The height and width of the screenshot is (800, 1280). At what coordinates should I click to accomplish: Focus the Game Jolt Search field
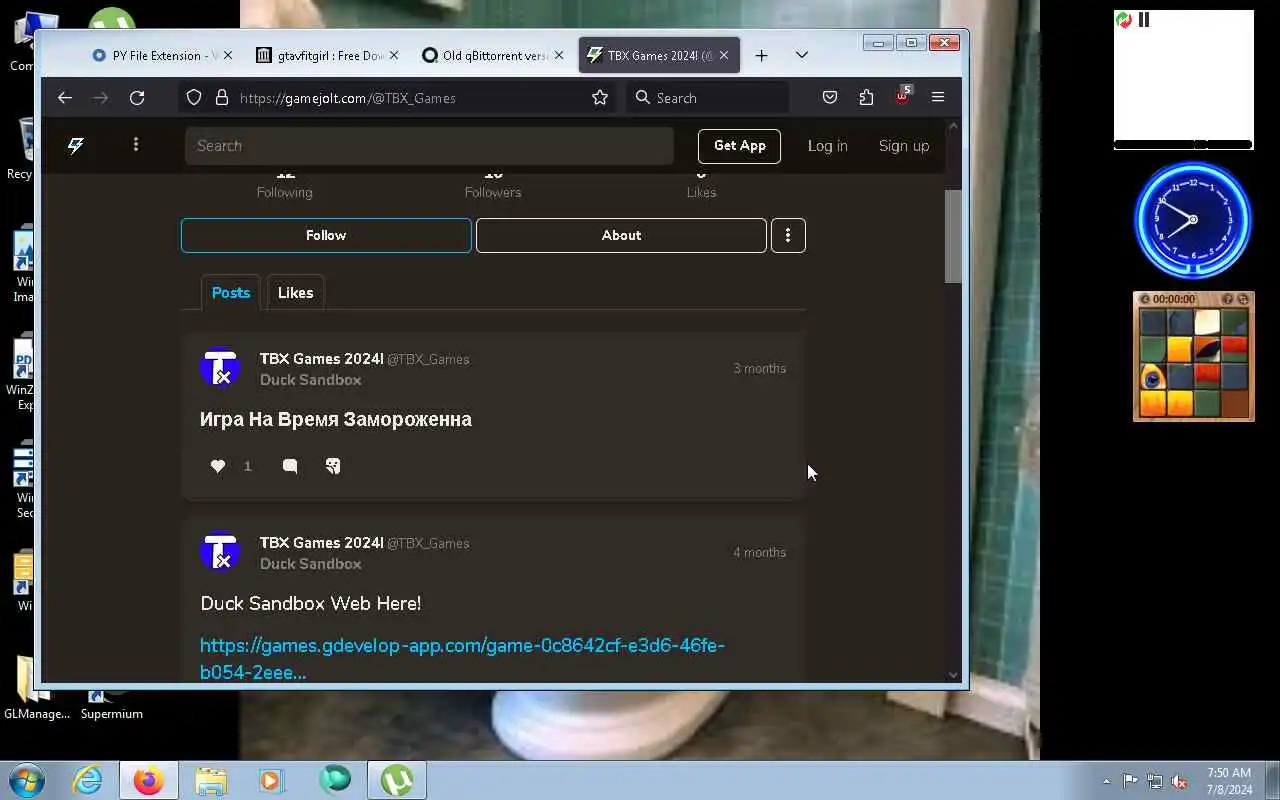pos(429,146)
